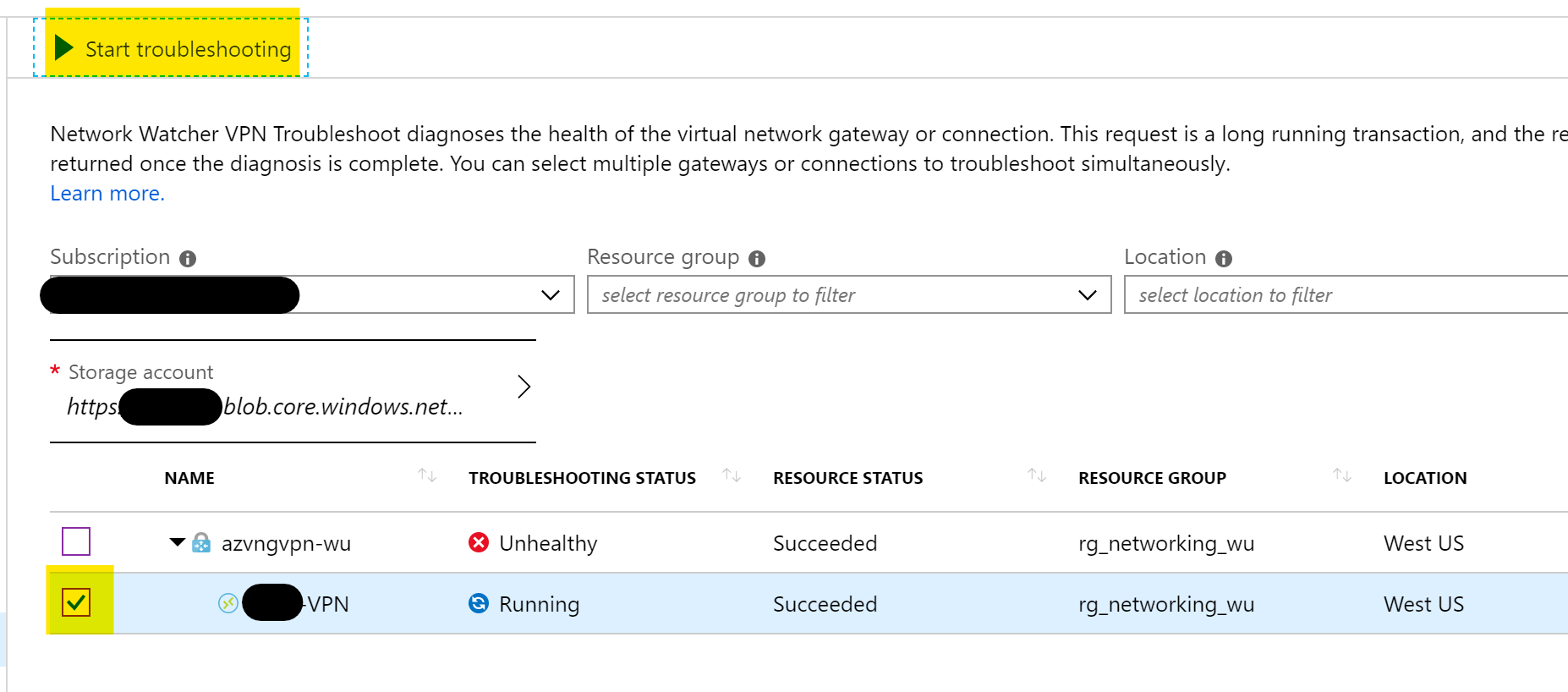
Task: Open the Subscription dropdown
Action: (x=550, y=295)
